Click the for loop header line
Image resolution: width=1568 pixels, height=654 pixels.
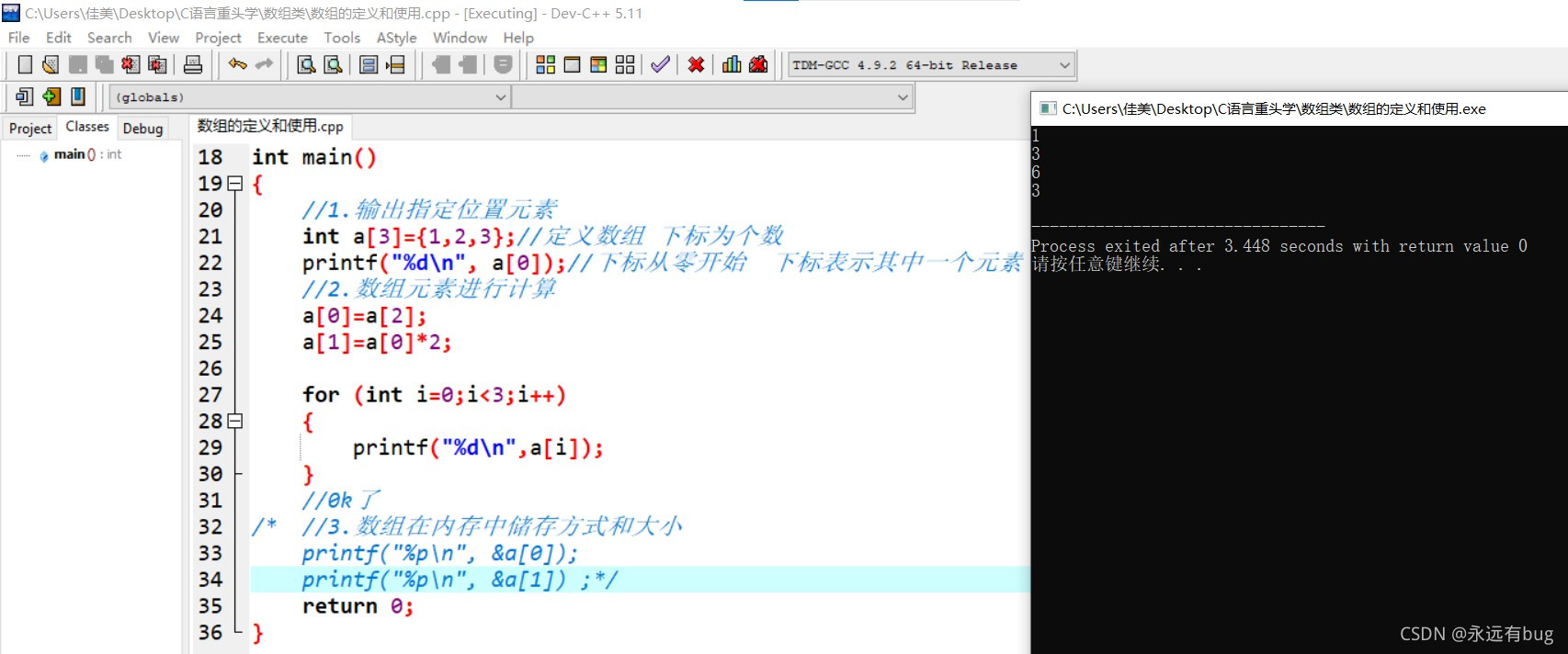click(x=434, y=395)
